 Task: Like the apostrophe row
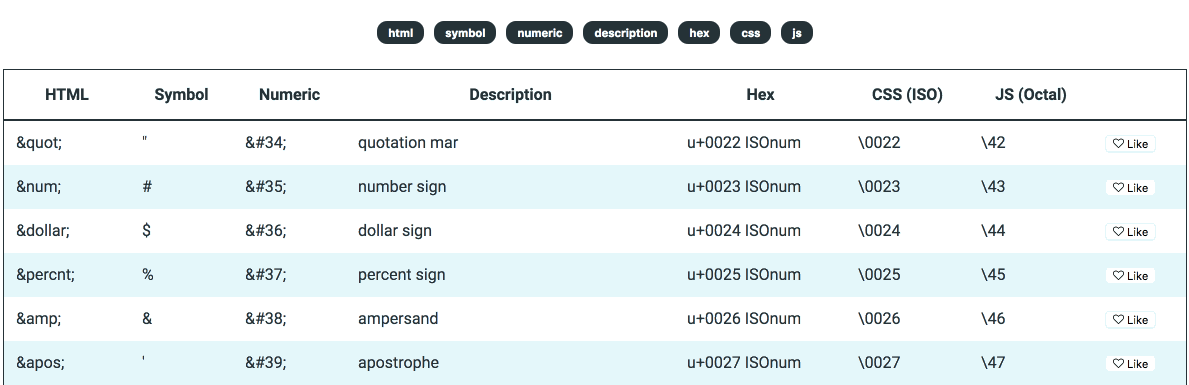point(1130,363)
